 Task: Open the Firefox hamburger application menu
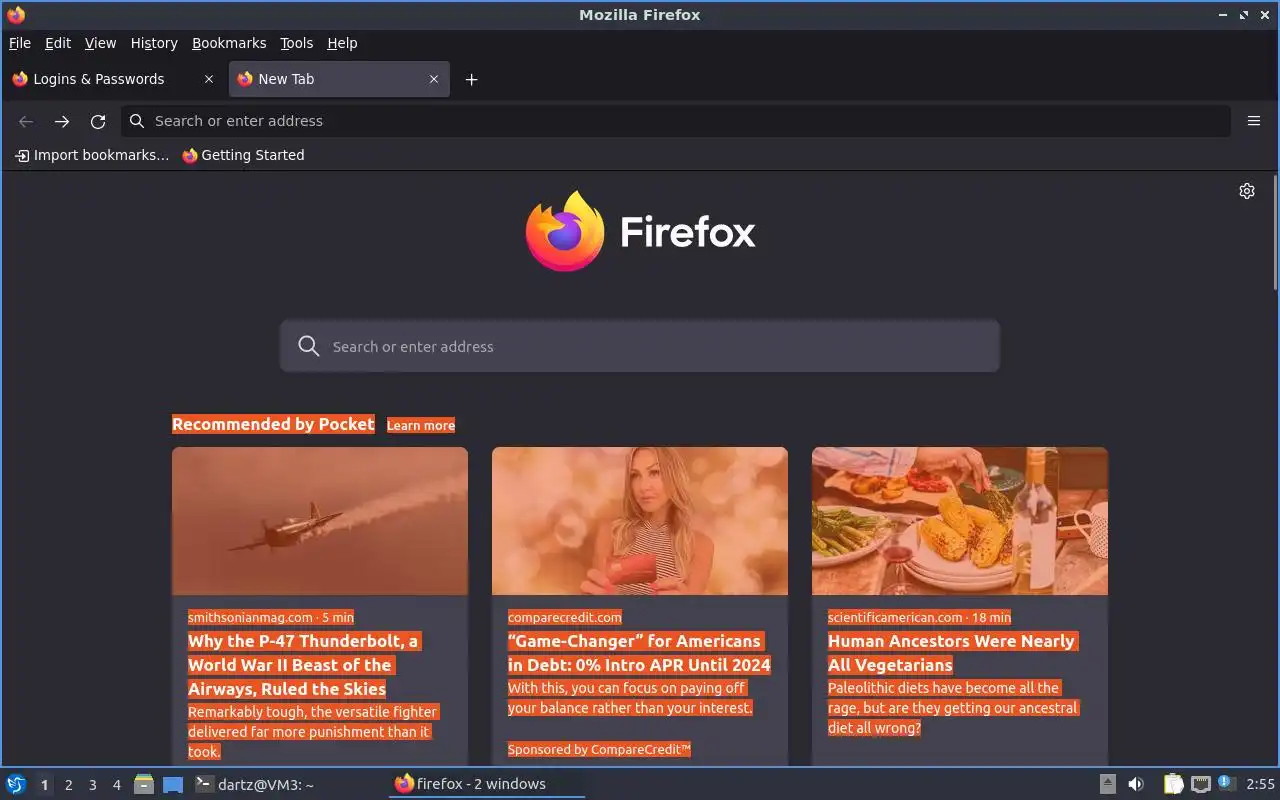click(1253, 121)
